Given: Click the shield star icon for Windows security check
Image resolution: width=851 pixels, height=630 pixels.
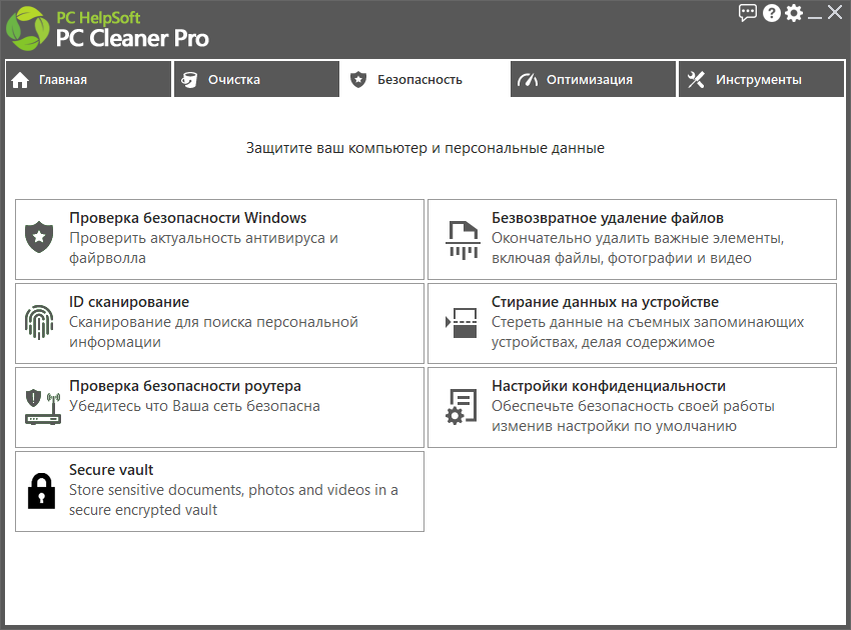Looking at the screenshot, I should pos(39,237).
